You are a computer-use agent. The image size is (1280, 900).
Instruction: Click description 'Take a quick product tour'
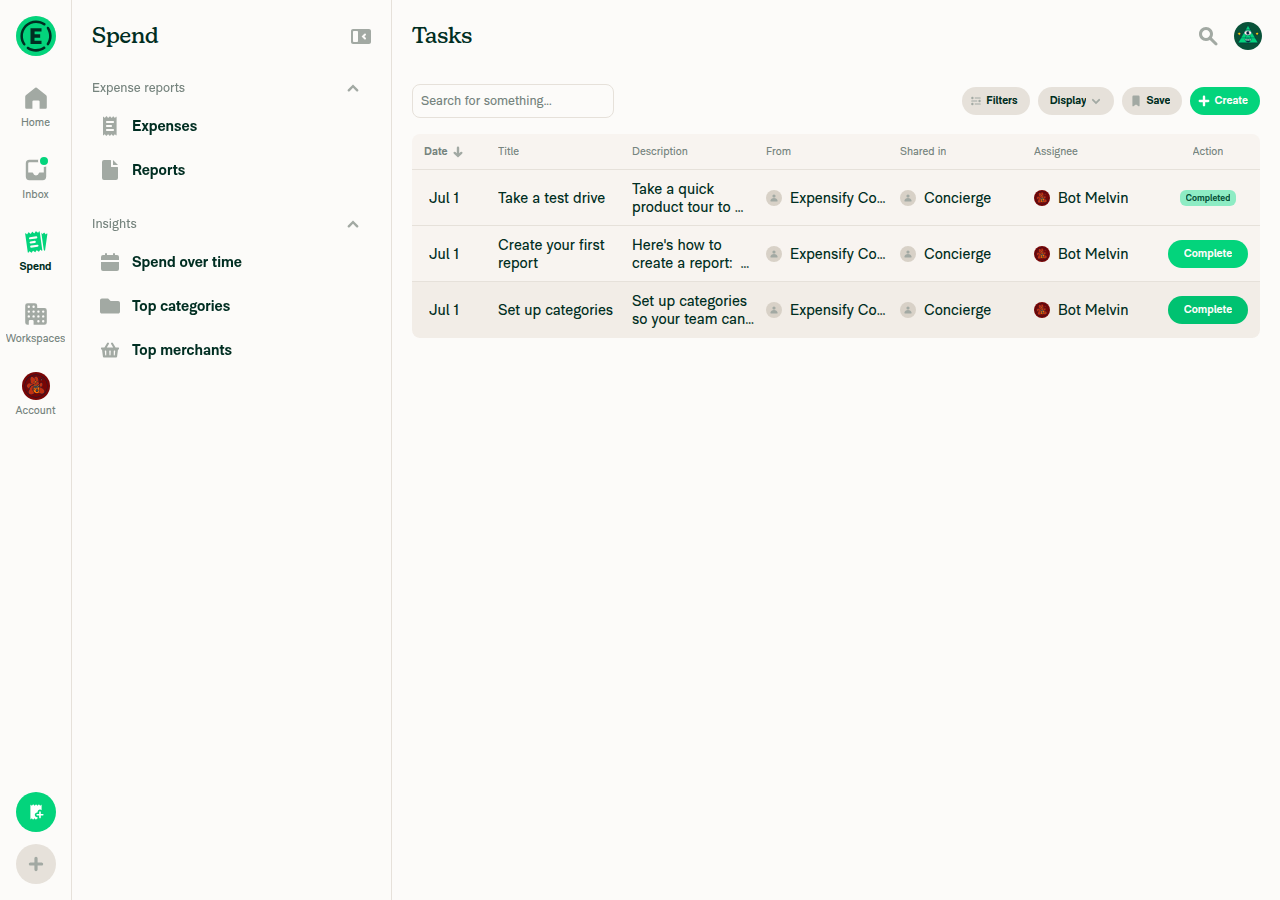click(x=688, y=198)
